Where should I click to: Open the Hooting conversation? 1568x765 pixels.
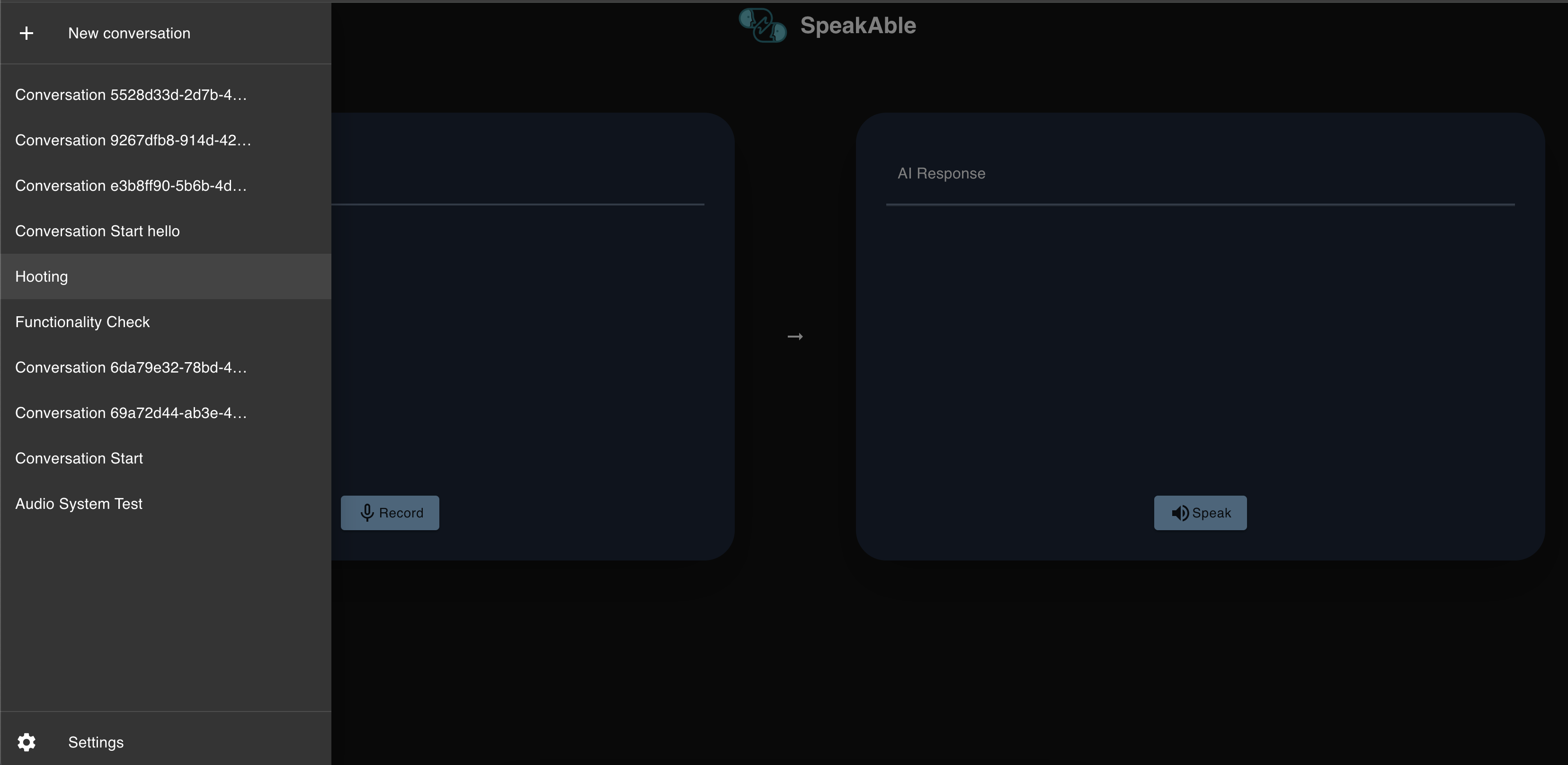[x=41, y=276]
